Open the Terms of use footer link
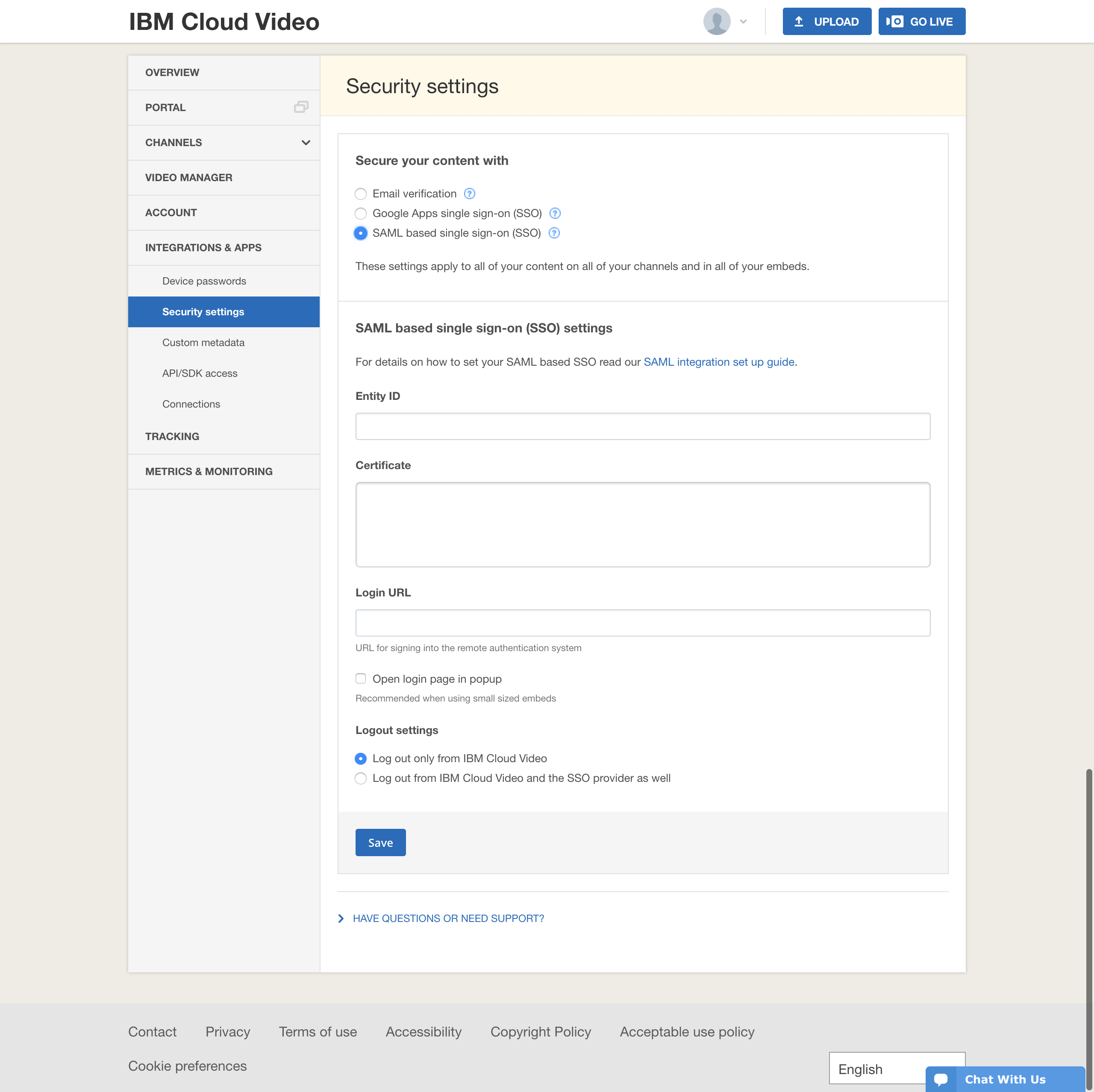Viewport: 1094px width, 1092px height. (318, 1032)
